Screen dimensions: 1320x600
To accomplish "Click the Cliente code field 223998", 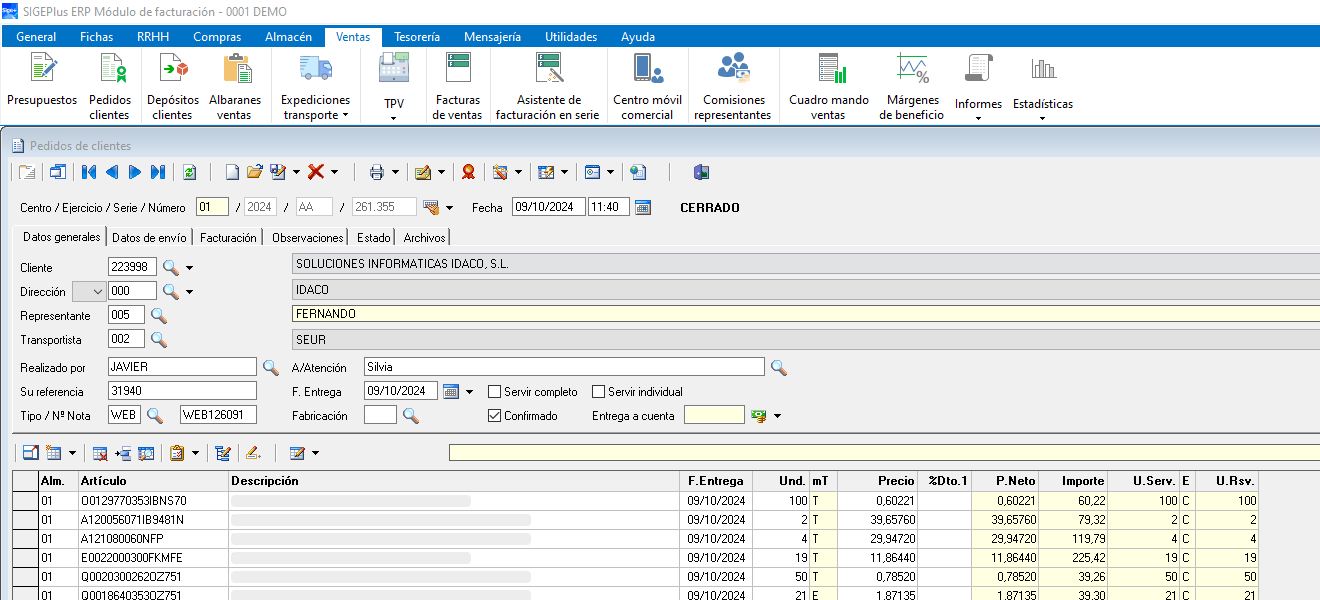I will [x=132, y=267].
